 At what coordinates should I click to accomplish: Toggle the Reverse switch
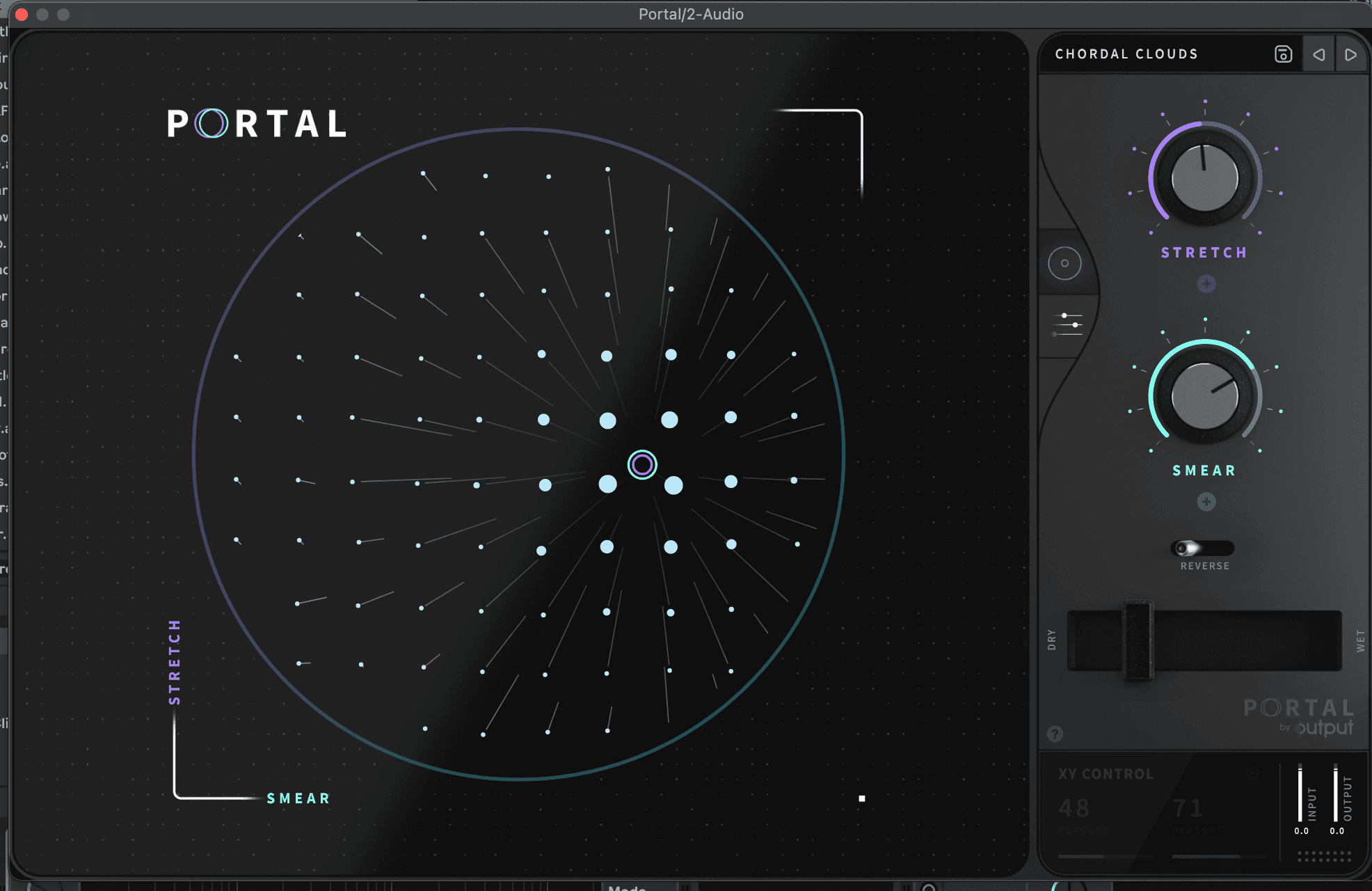point(1202,549)
